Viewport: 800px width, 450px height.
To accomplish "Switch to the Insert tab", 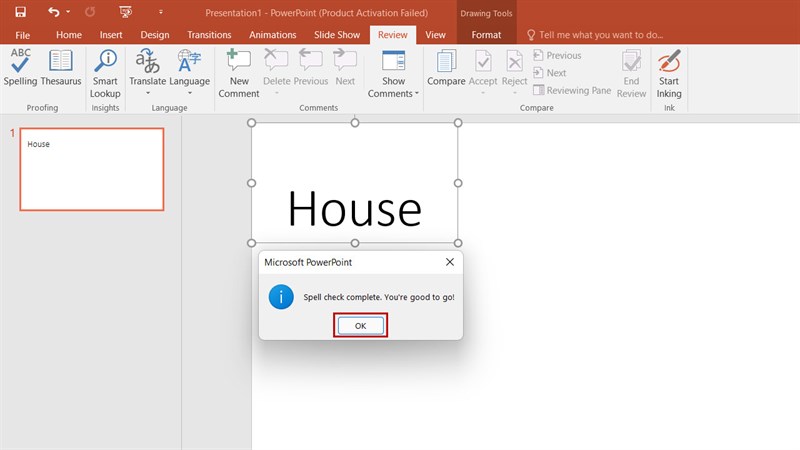I will point(111,35).
